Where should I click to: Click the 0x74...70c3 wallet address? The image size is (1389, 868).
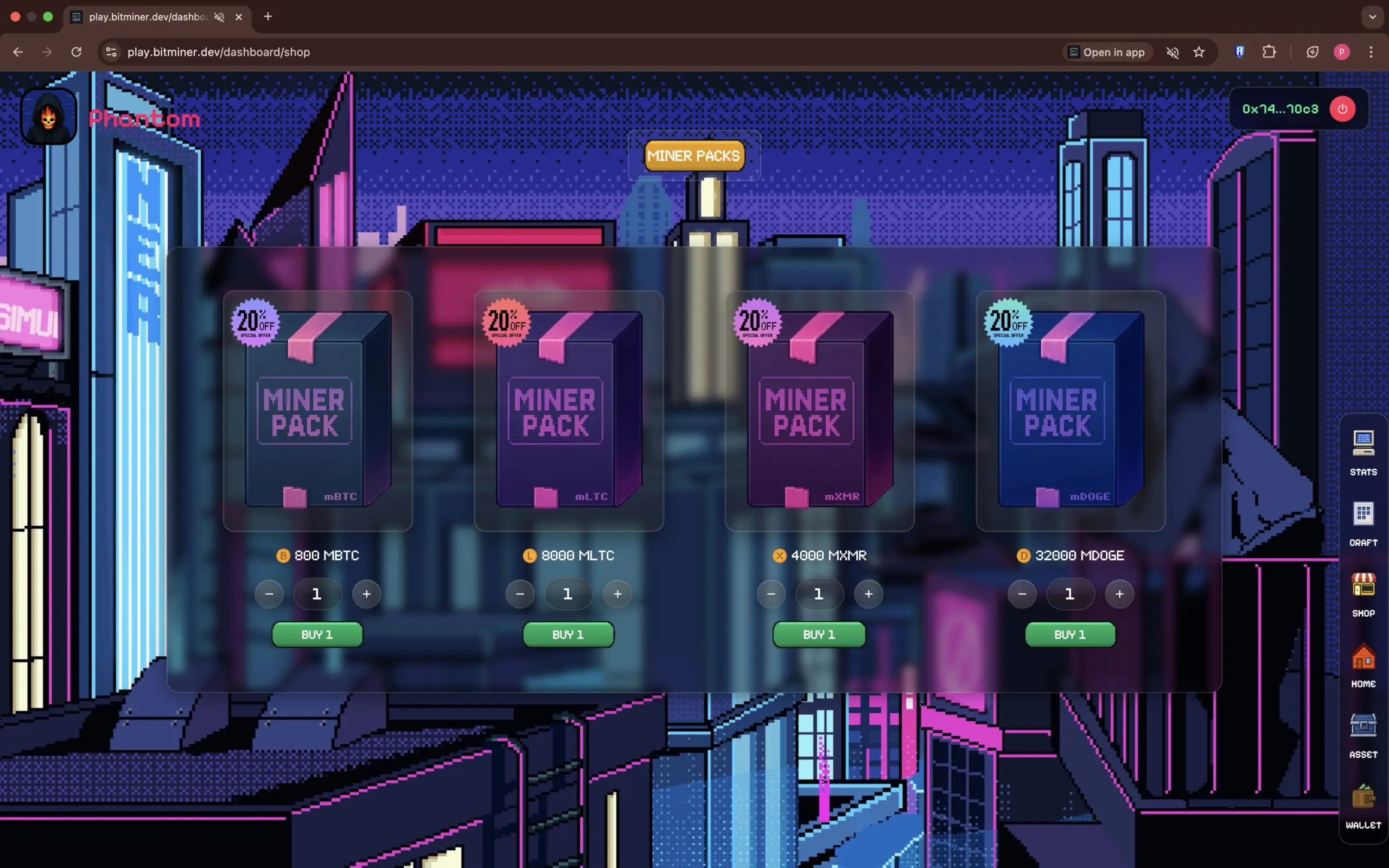pyautogui.click(x=1279, y=108)
